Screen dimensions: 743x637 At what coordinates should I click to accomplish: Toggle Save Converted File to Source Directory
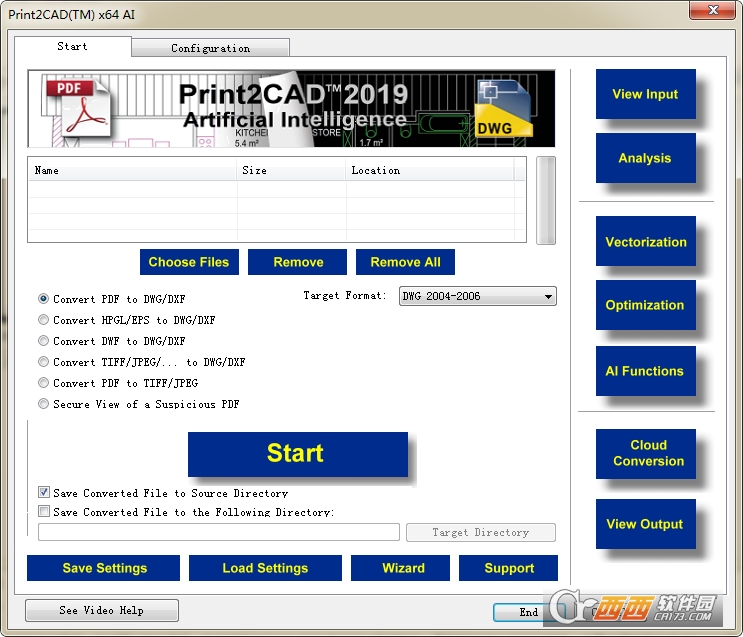pos(44,492)
